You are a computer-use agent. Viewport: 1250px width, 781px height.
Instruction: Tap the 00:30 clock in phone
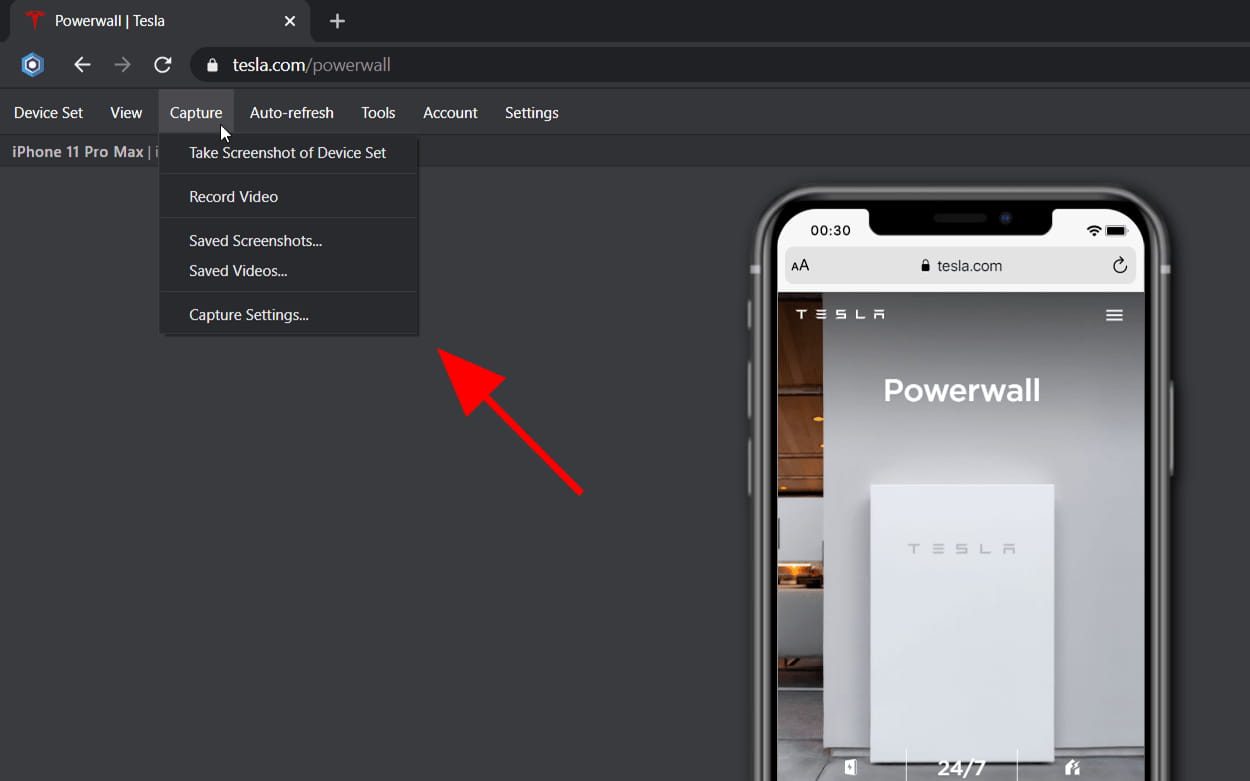pyautogui.click(x=830, y=231)
